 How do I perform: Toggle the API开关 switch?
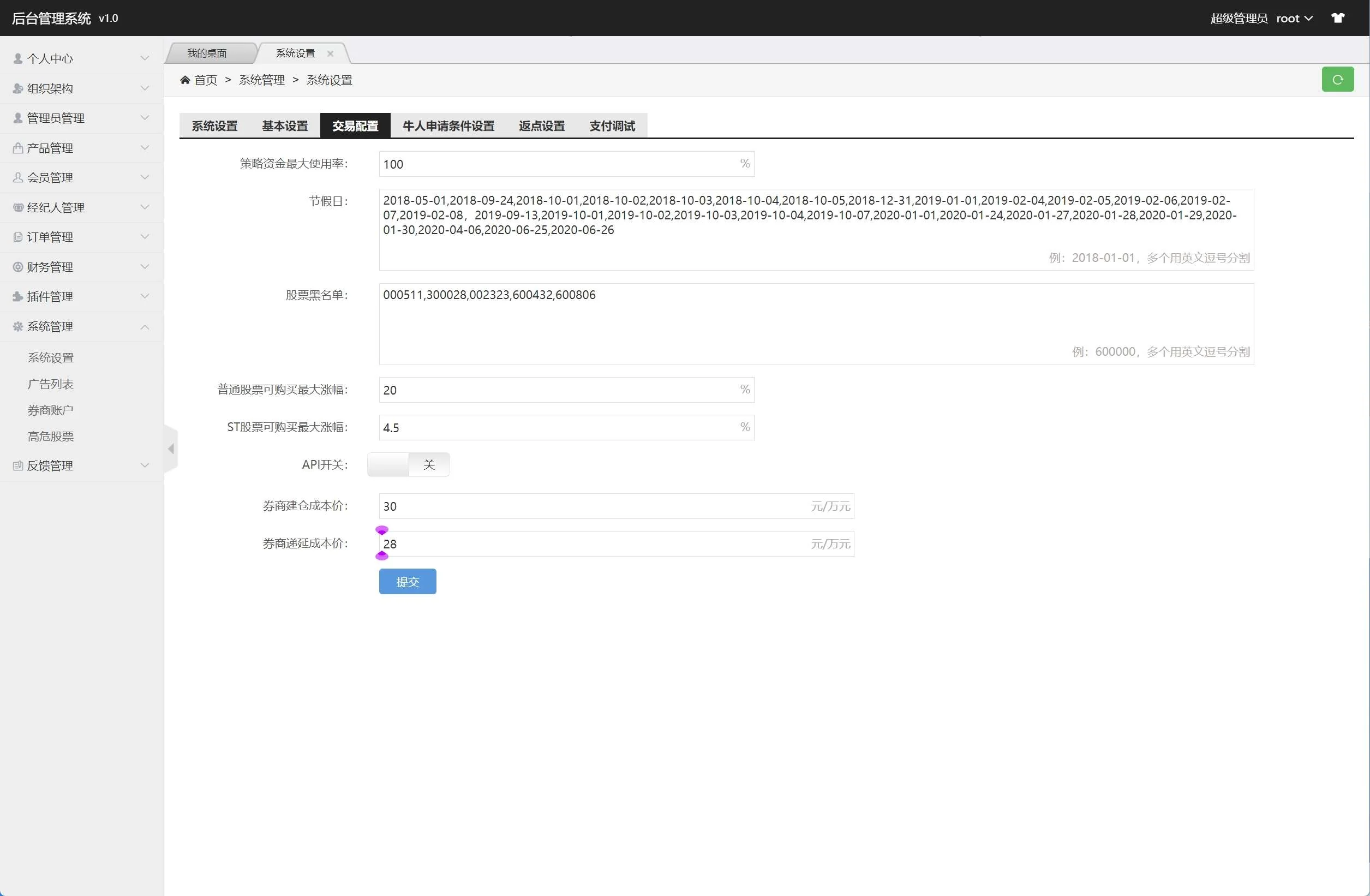point(408,465)
